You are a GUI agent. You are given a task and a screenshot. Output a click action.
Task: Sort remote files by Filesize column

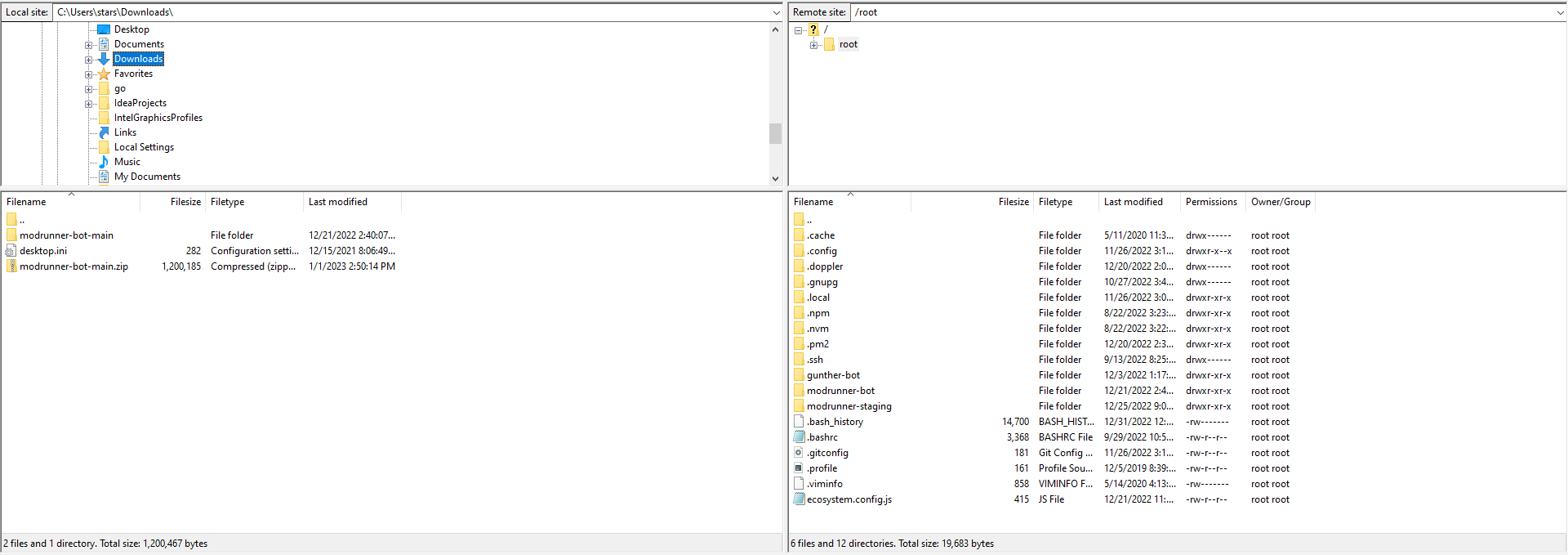click(x=972, y=202)
